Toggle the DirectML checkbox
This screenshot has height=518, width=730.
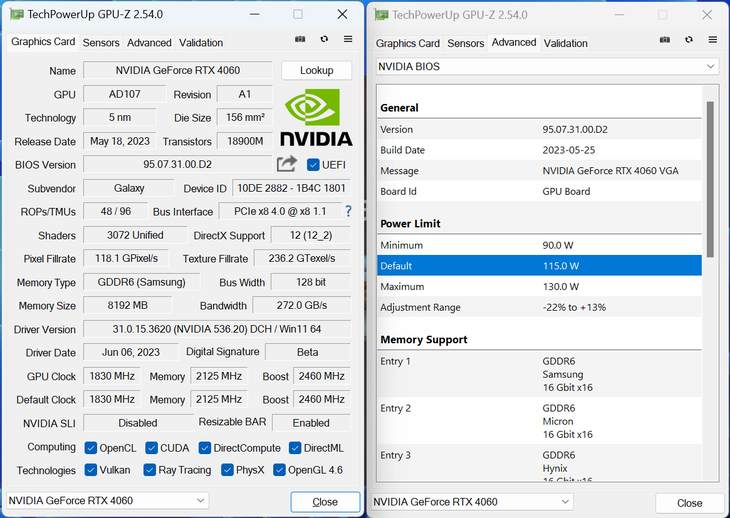[295, 448]
